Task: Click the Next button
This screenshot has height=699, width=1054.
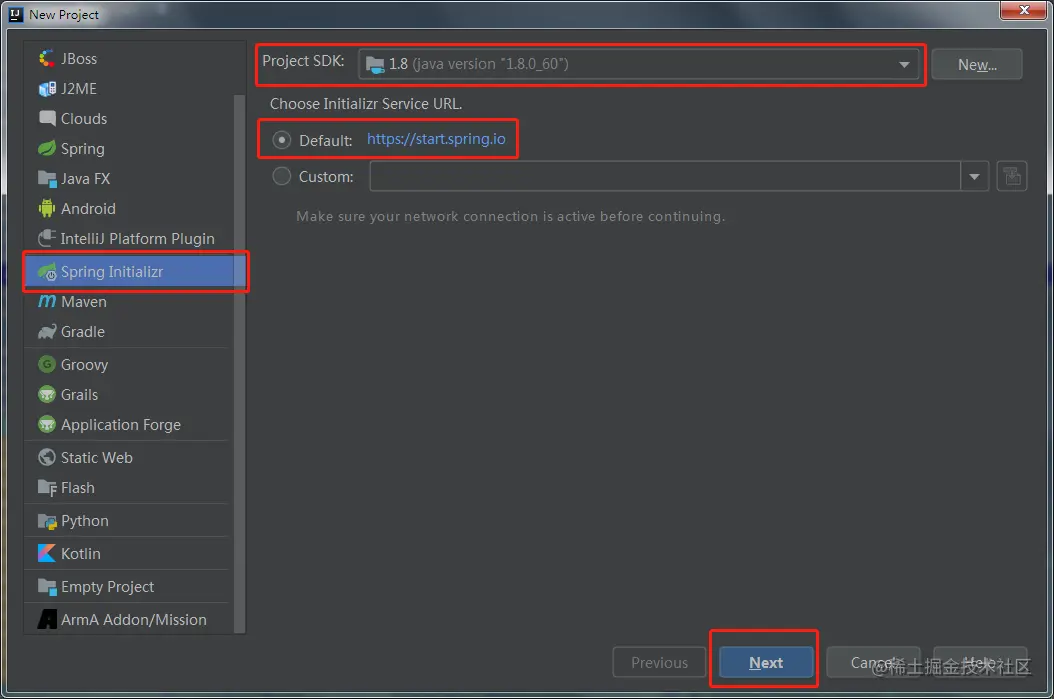Action: (x=766, y=663)
